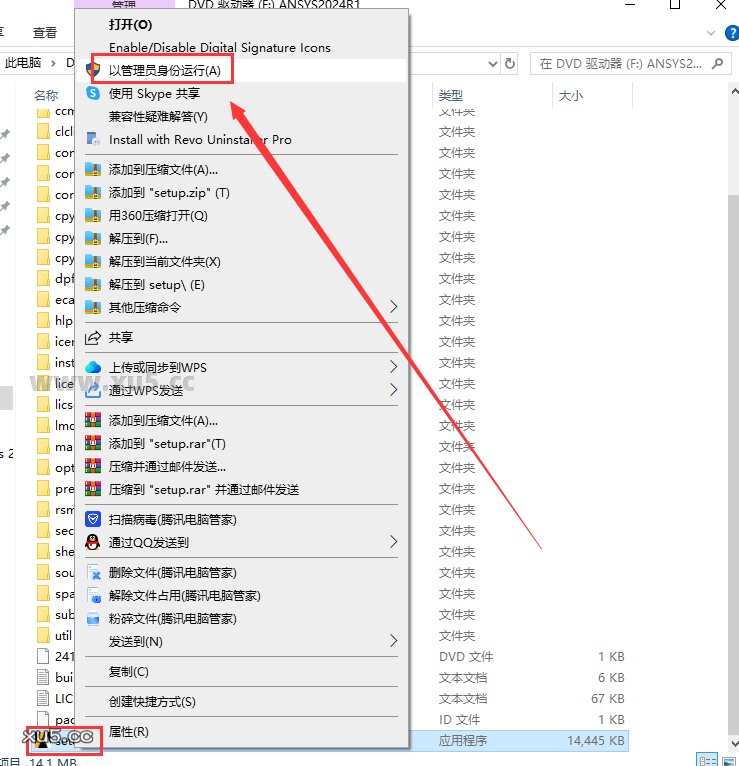739x766 pixels.
Task: Sort by the 类型 column header
Action: pos(451,95)
